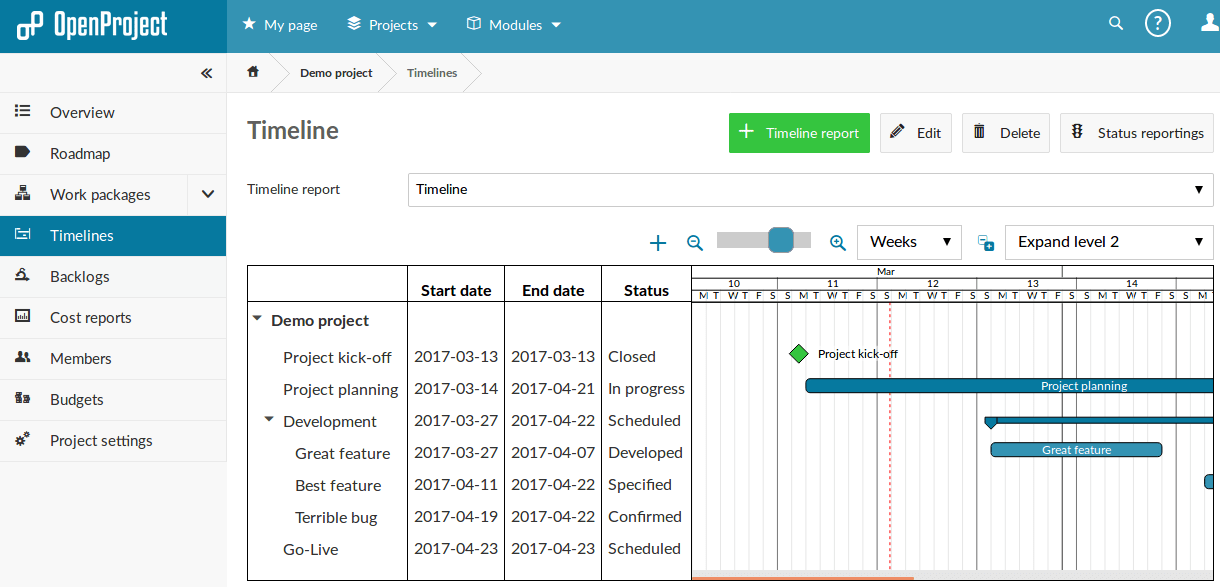This screenshot has width=1220, height=587.
Task: Open Project settings from the sidebar
Action: tap(100, 440)
